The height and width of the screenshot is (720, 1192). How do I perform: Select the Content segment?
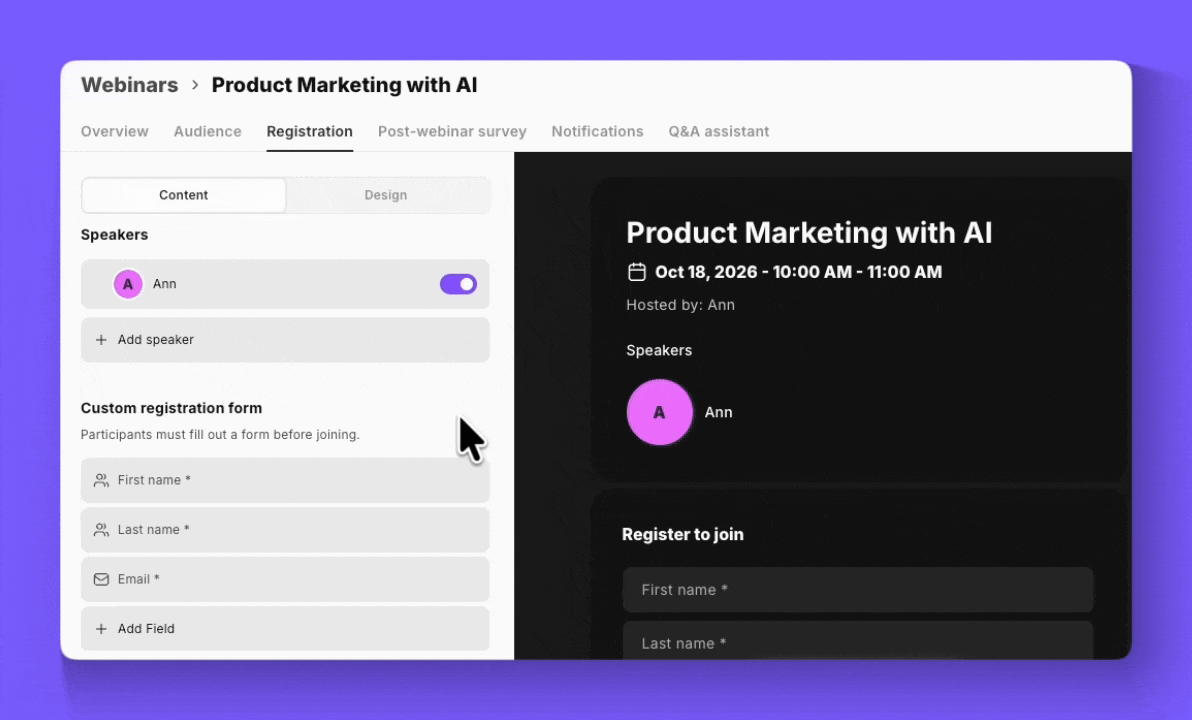[183, 195]
